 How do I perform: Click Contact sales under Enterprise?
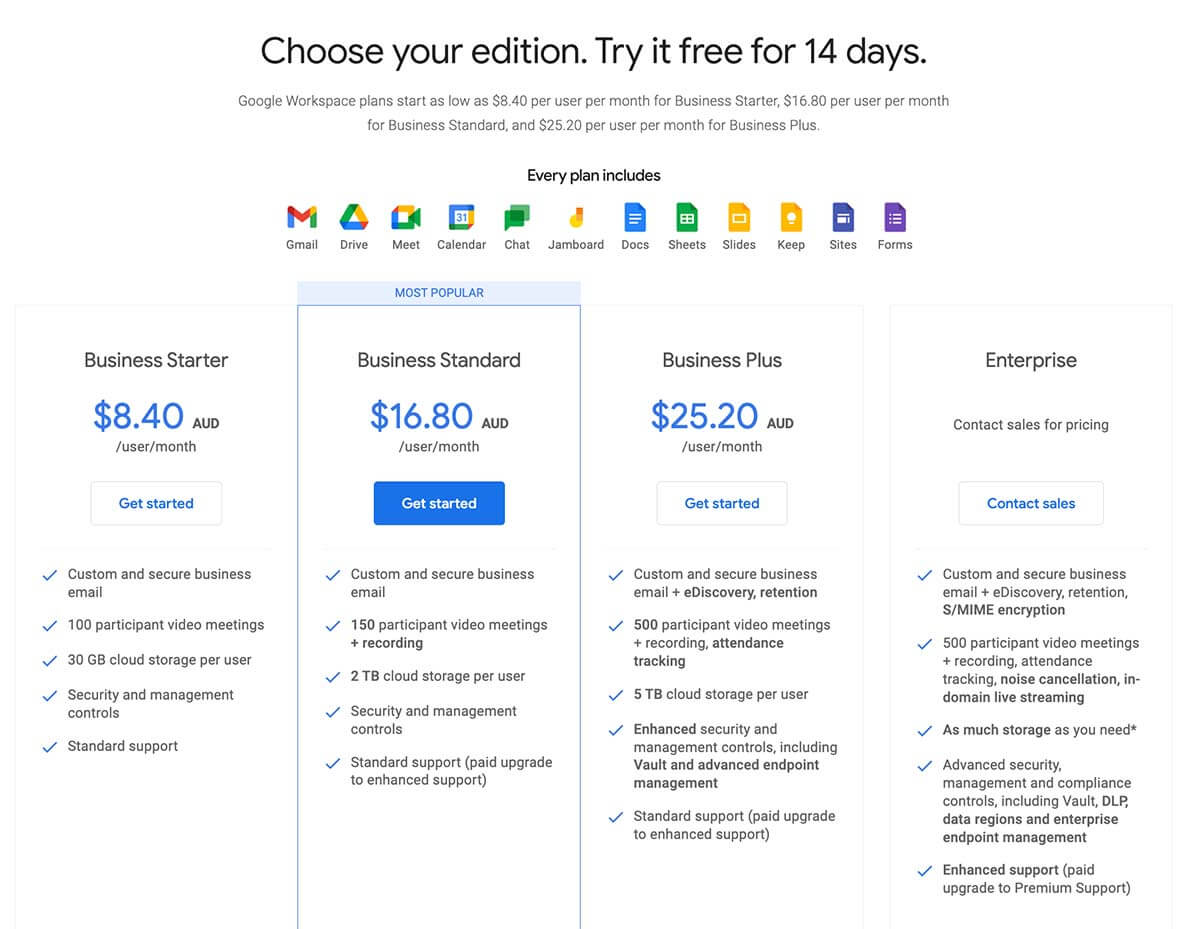click(x=1031, y=503)
